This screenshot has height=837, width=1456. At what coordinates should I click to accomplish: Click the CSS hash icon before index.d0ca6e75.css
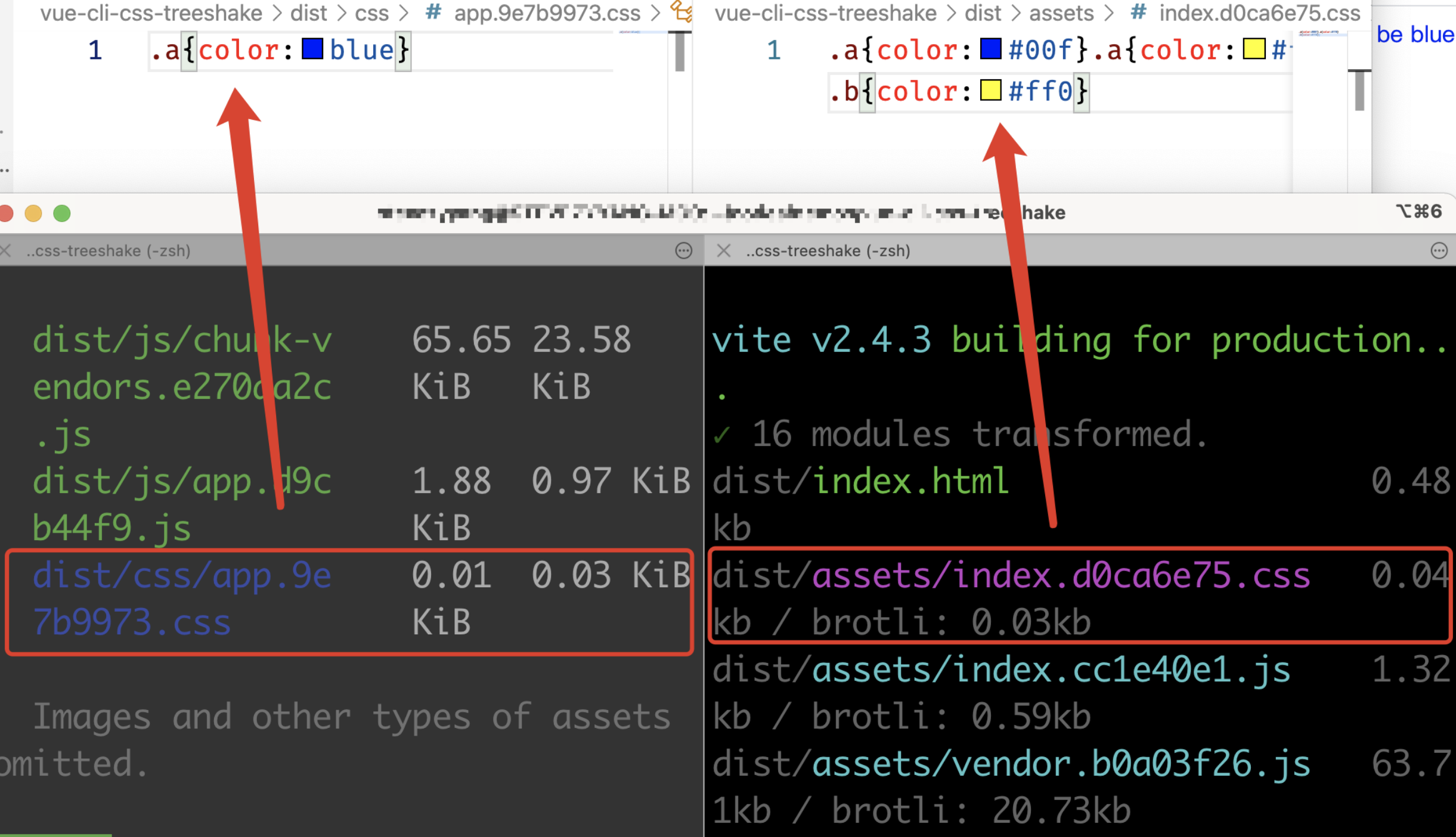click(1138, 12)
